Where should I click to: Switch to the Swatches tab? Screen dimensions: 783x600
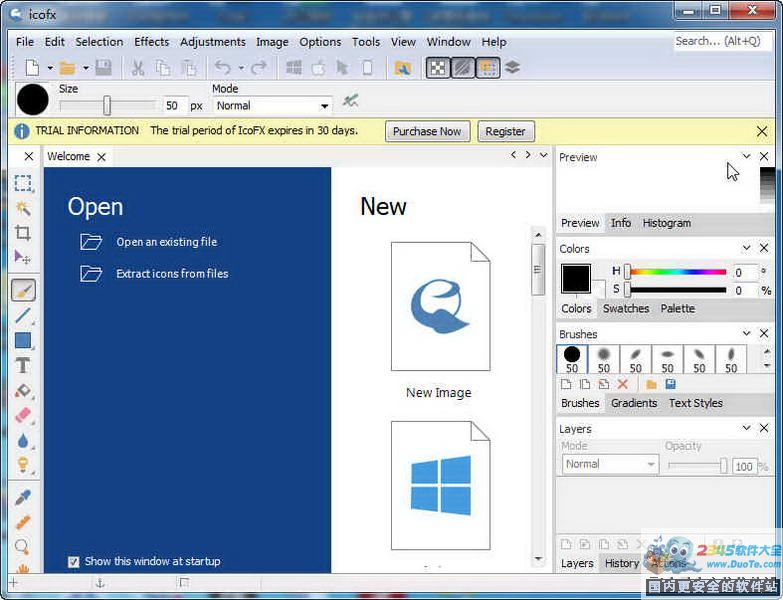[626, 308]
